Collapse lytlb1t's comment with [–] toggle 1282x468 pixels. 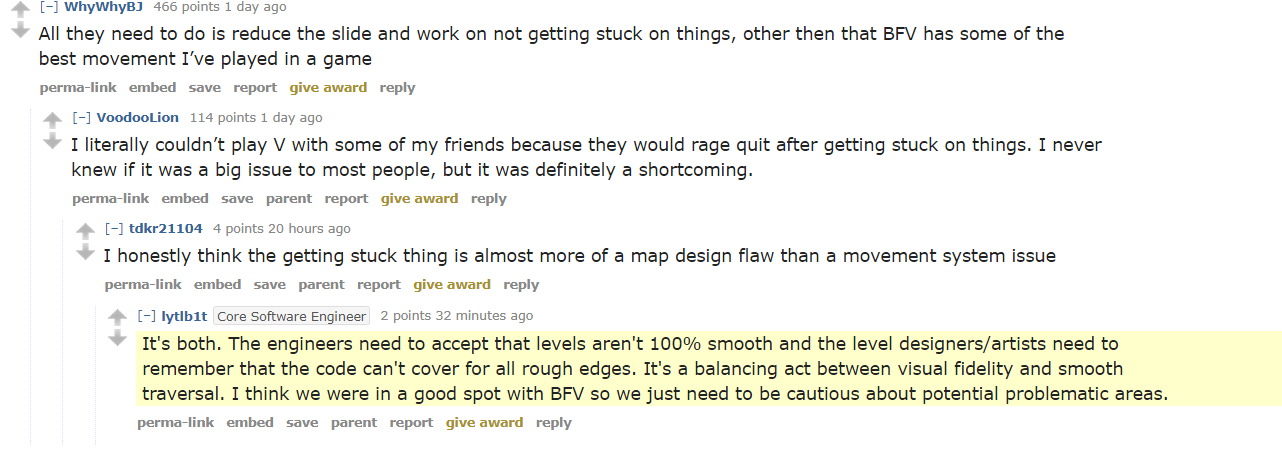tap(147, 316)
